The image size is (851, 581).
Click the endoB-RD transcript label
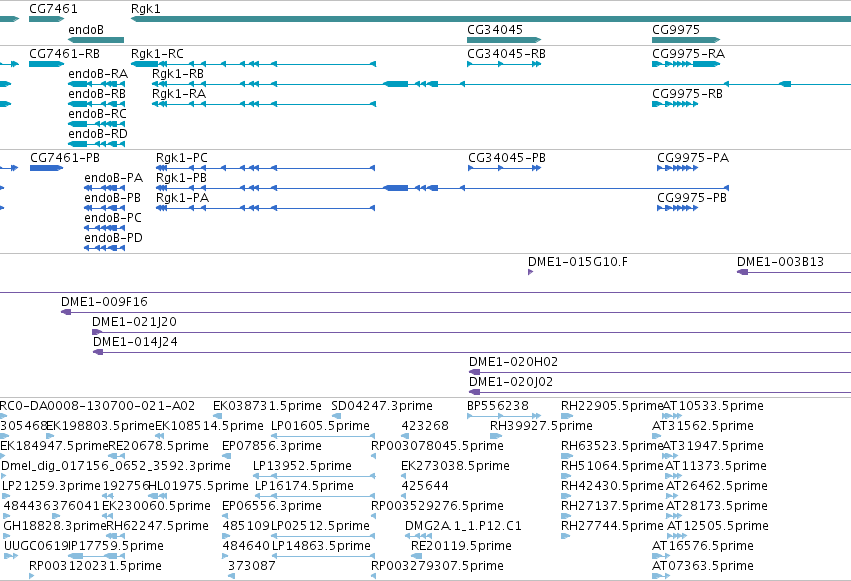pyautogui.click(x=98, y=134)
